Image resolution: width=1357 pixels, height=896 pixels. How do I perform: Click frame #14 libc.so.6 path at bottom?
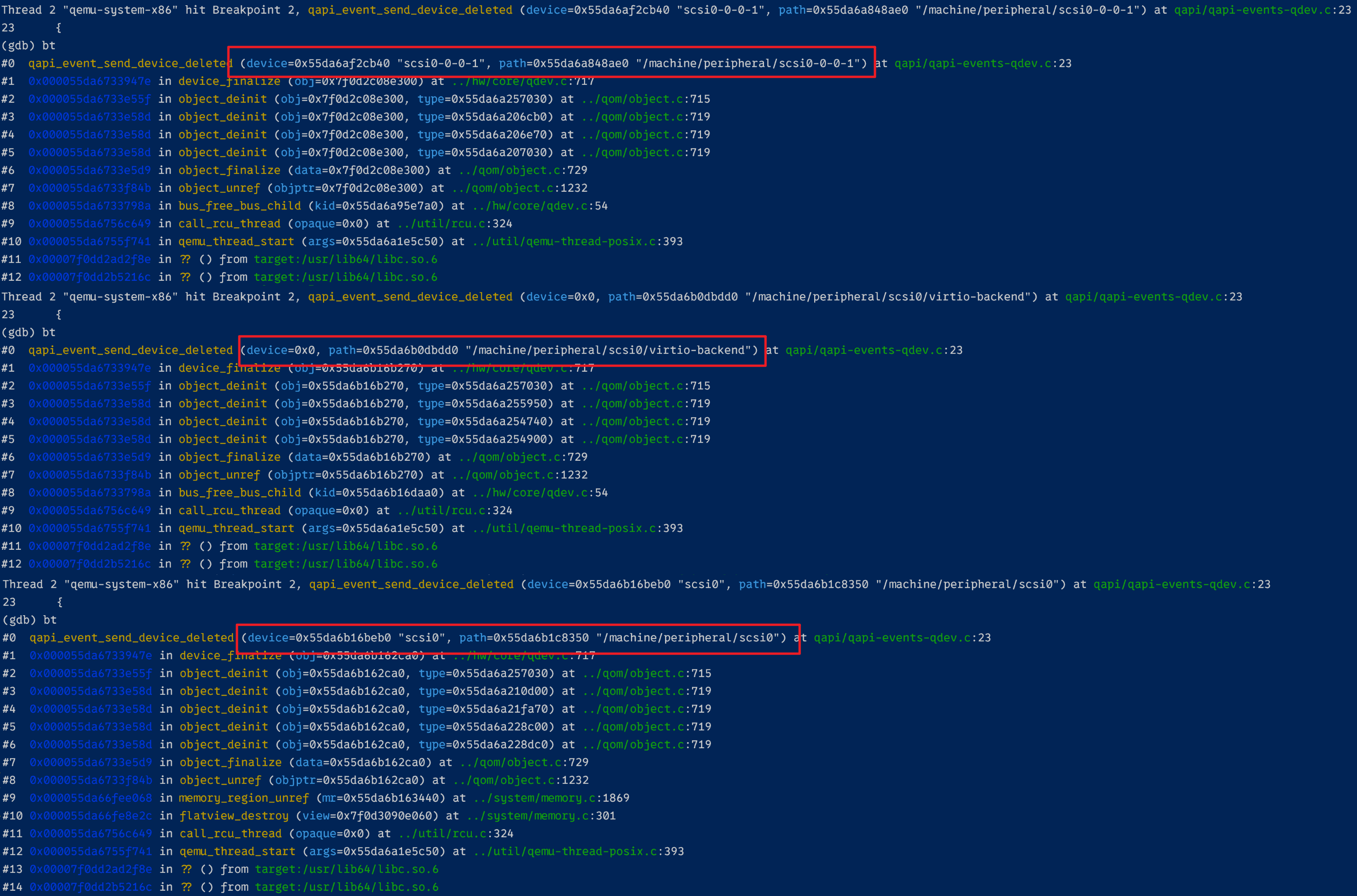346,887
